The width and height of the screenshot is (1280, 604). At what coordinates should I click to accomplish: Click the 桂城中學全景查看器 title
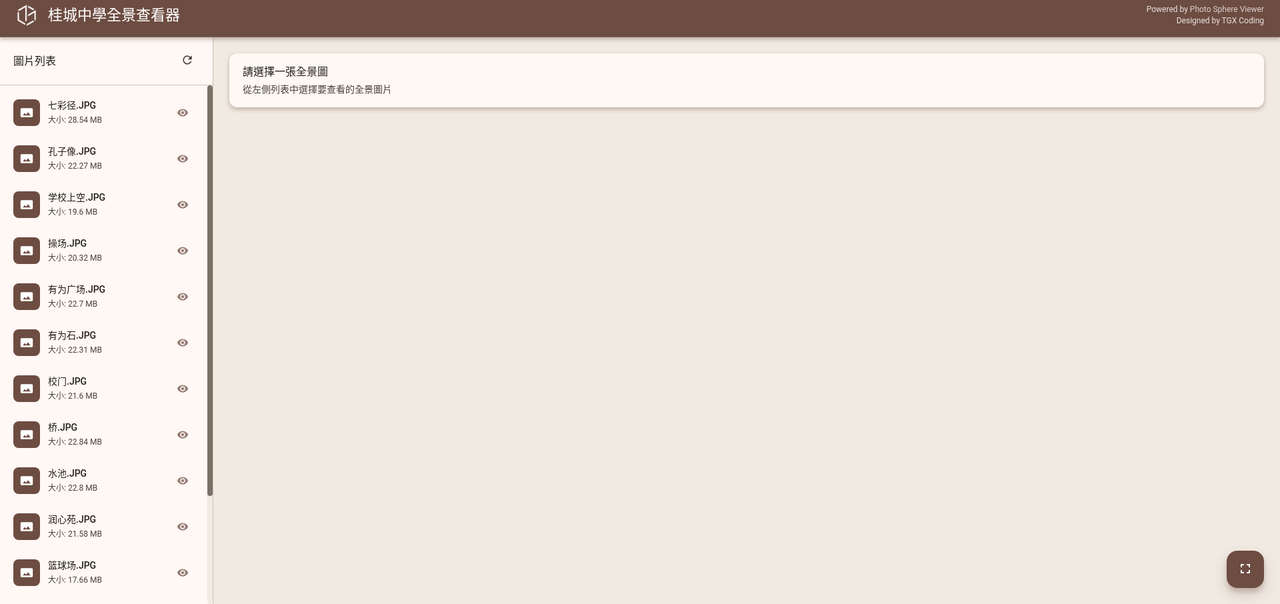point(114,16)
